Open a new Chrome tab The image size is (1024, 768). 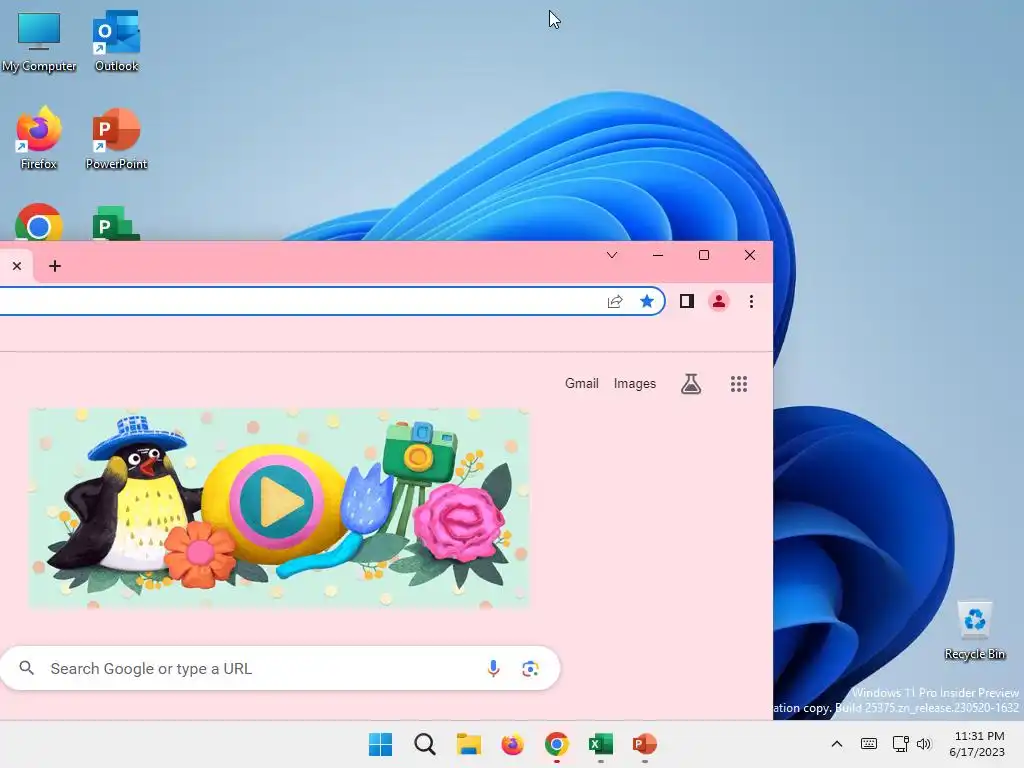click(x=55, y=266)
